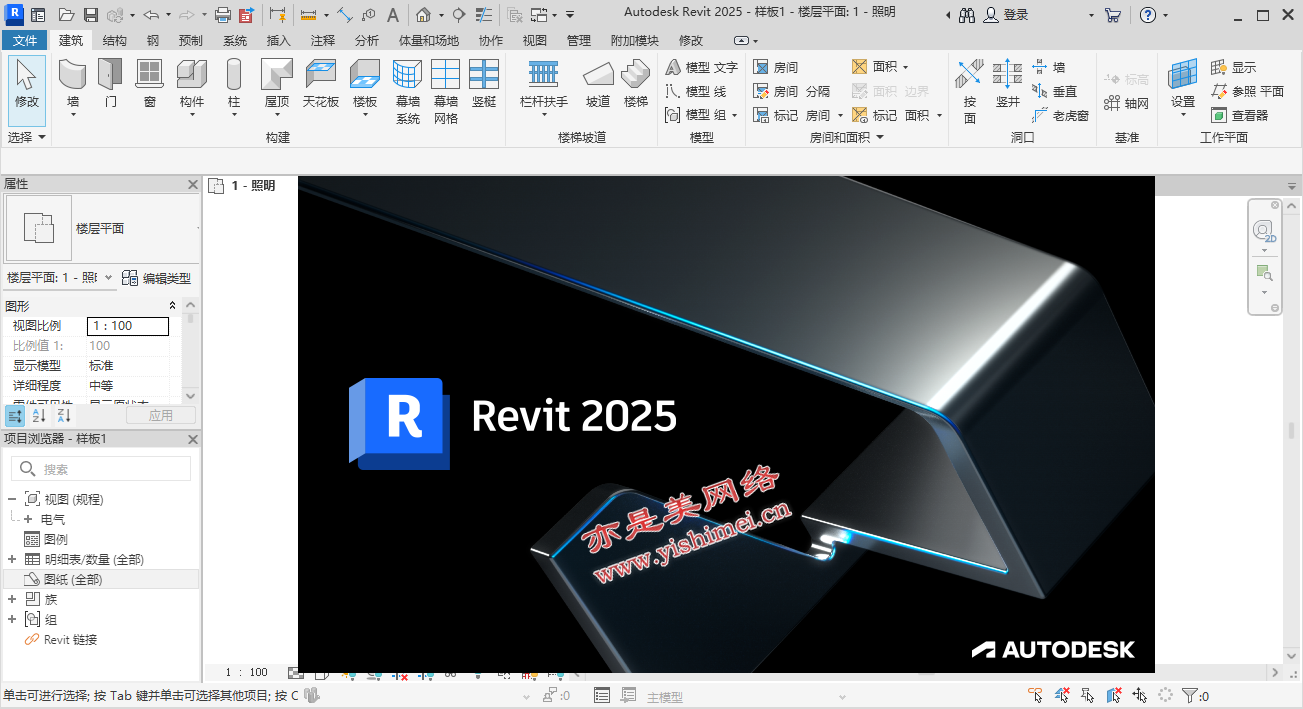The image size is (1303, 709).
Task: Toggle drag elements on selection status icon
Action: [1139, 696]
